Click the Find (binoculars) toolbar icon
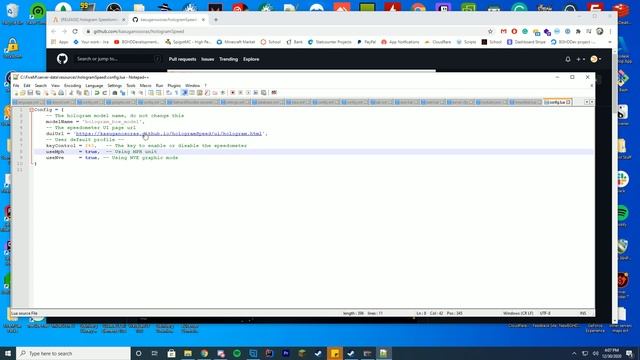This screenshot has width=640, height=360. coord(115,93)
